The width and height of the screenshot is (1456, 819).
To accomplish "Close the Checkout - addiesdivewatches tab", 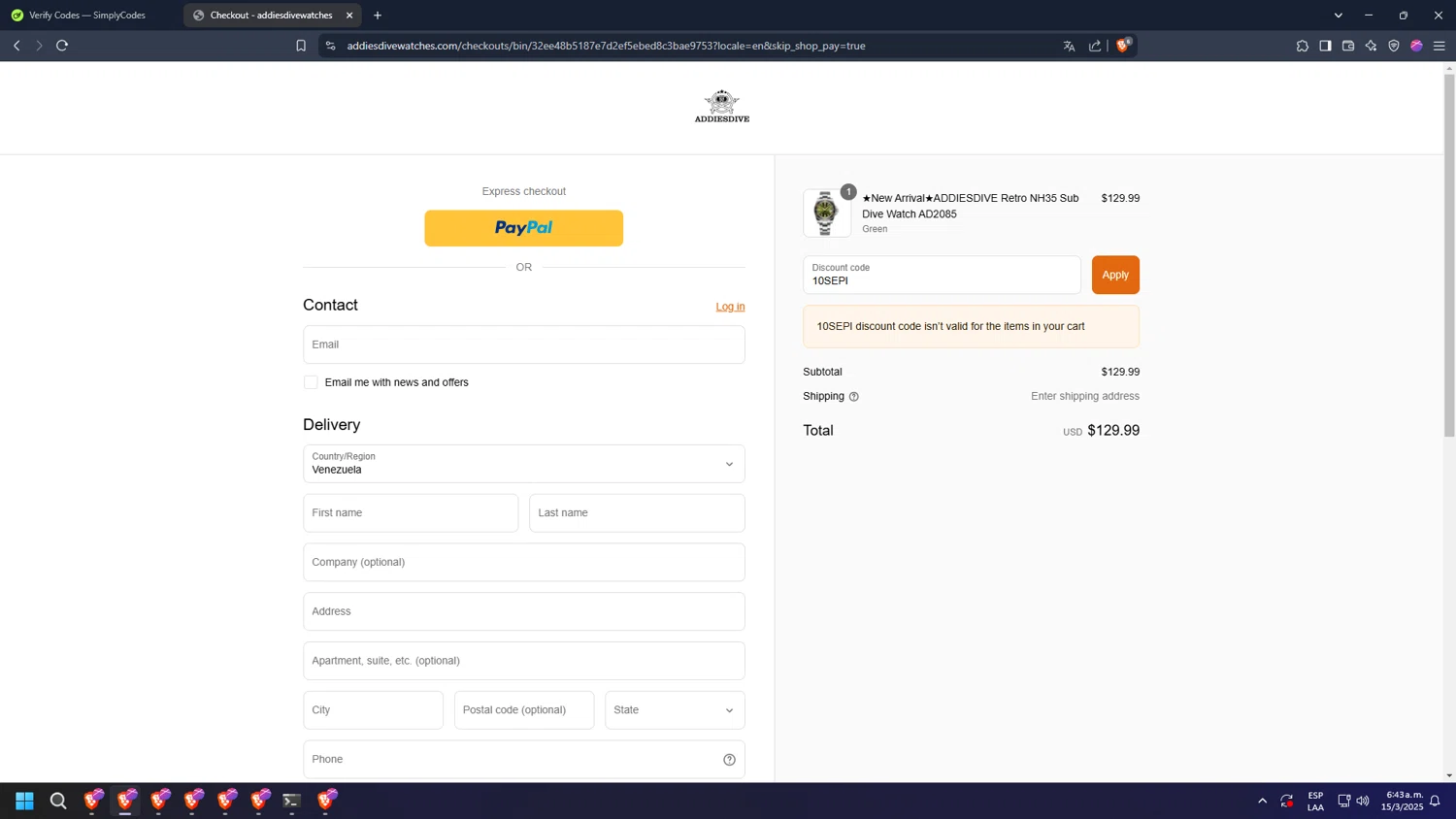I will click(x=349, y=16).
